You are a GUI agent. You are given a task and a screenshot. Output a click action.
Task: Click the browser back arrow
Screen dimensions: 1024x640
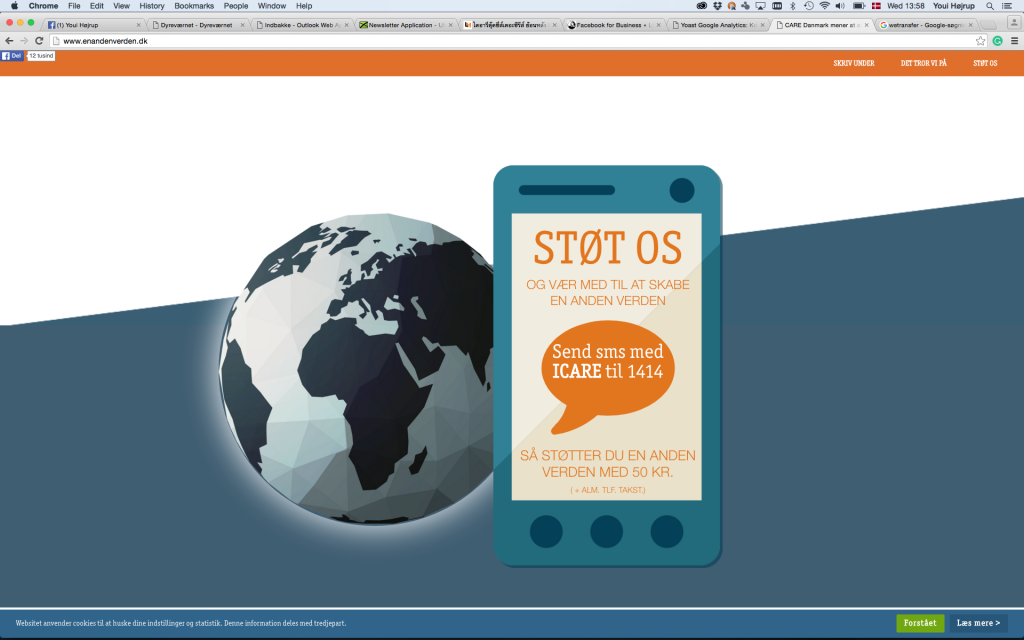[9, 41]
